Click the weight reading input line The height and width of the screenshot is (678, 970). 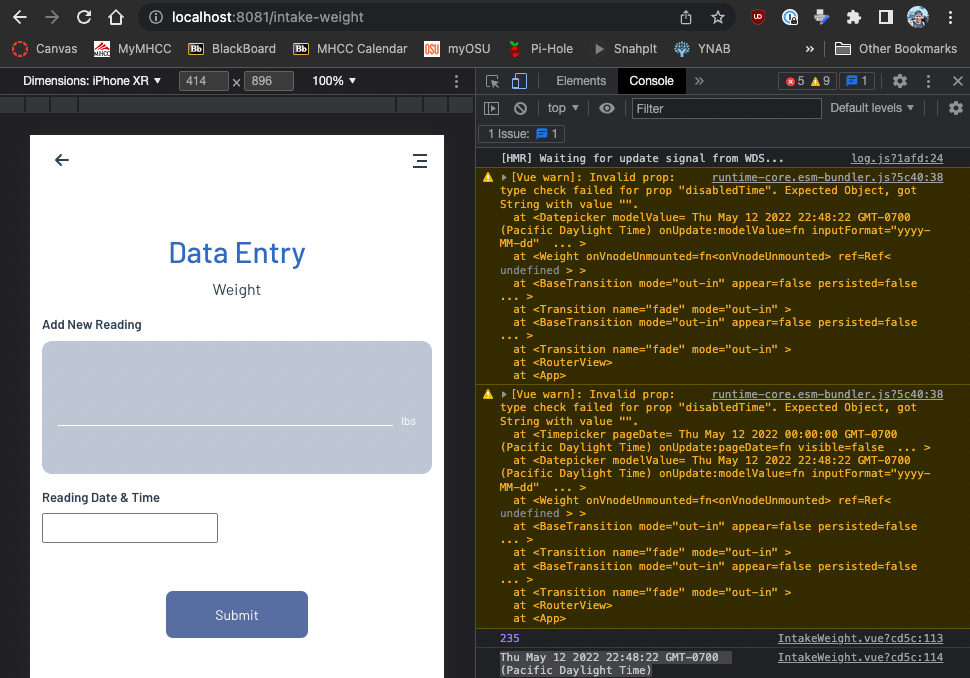pyautogui.click(x=225, y=415)
